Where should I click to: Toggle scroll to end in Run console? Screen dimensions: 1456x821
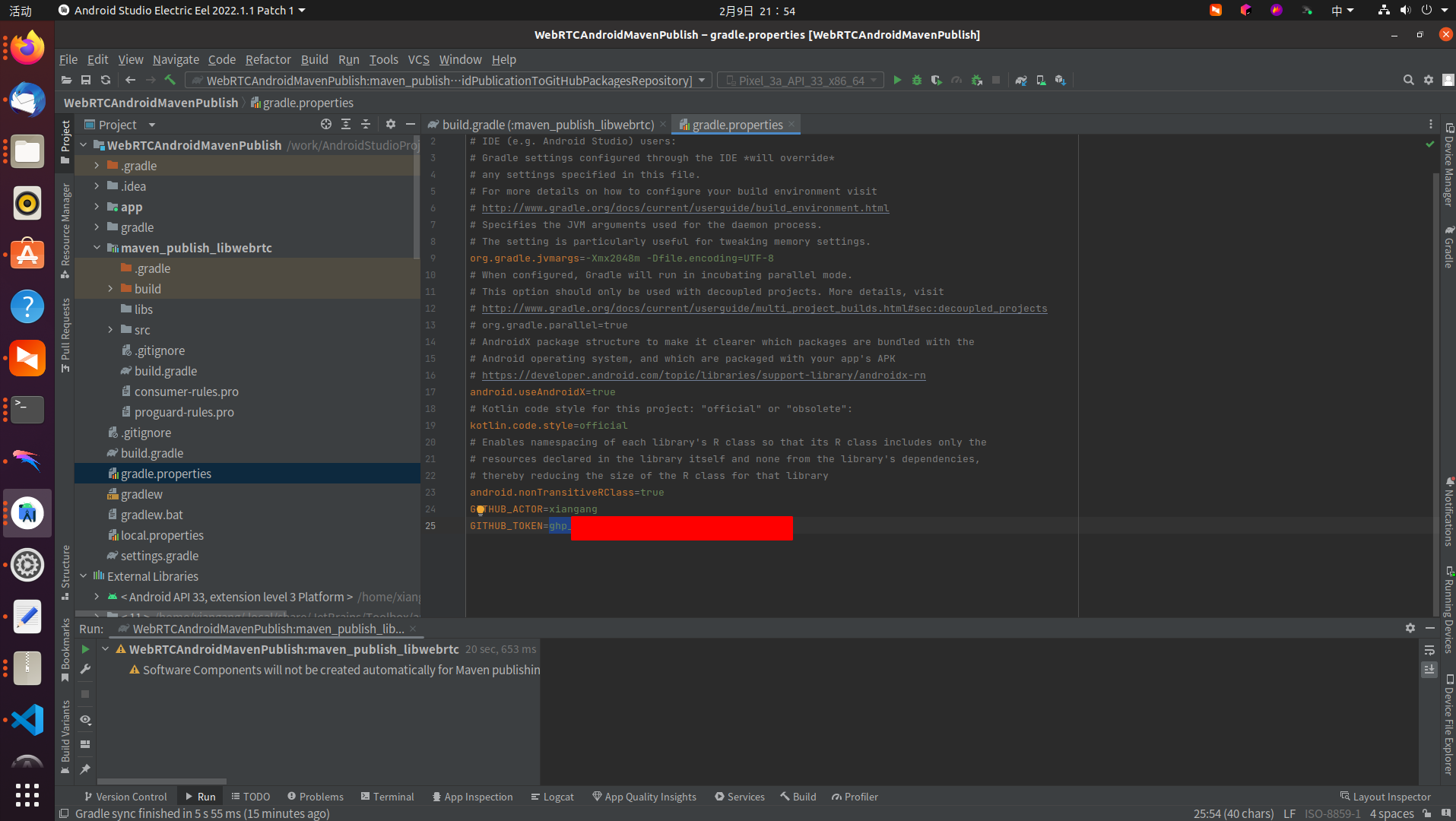pyautogui.click(x=1429, y=670)
